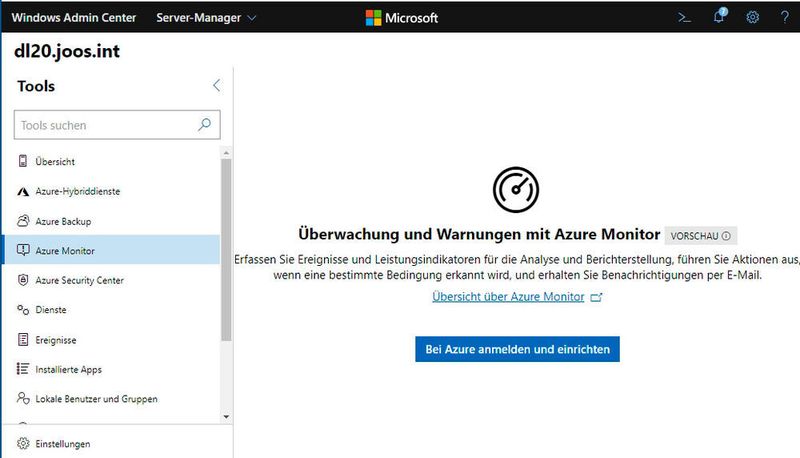
Task: Click the Azure Monitor sidebar icon
Action: [x=23, y=250]
